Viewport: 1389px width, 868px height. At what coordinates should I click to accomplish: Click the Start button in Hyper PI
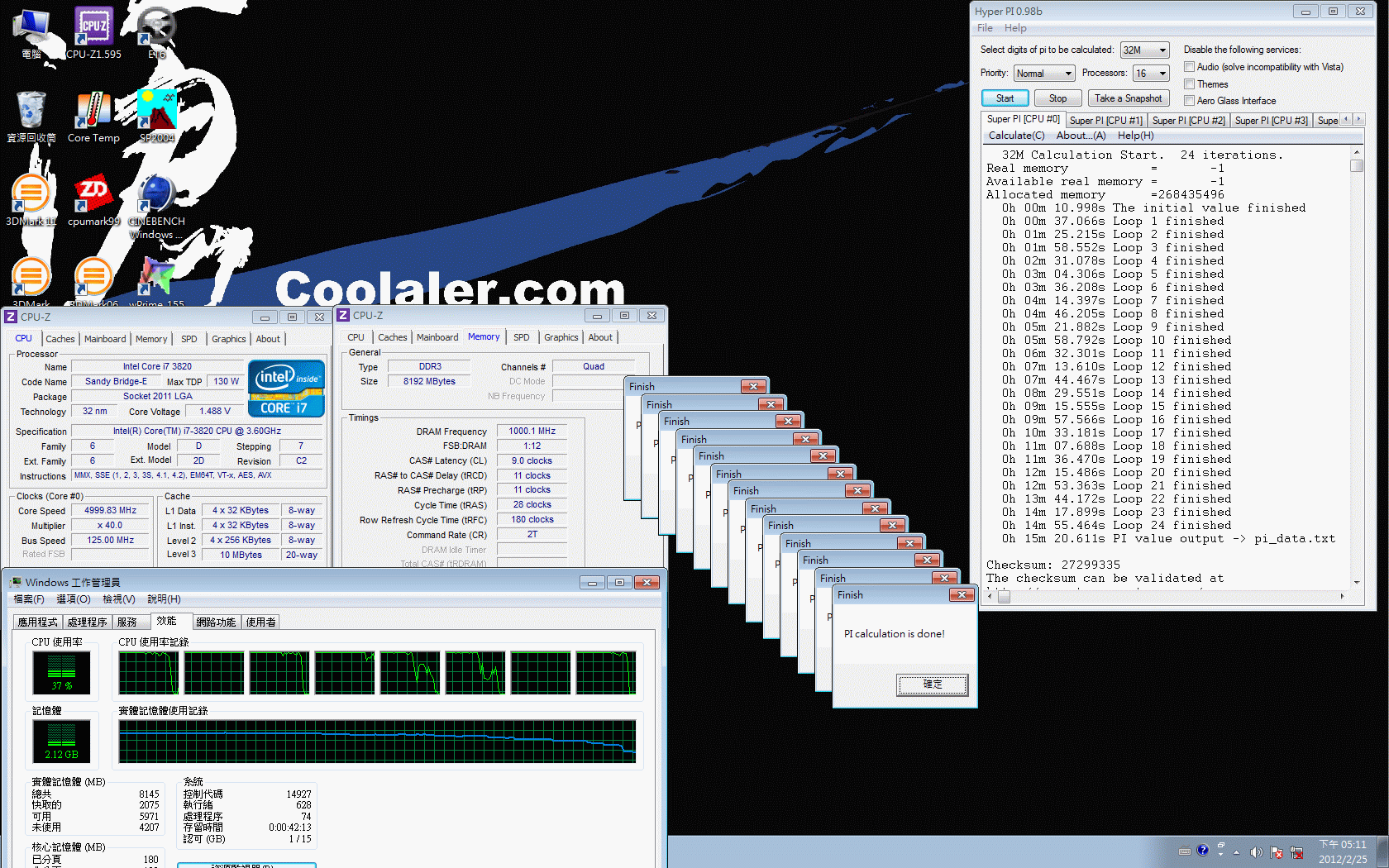coord(1005,98)
